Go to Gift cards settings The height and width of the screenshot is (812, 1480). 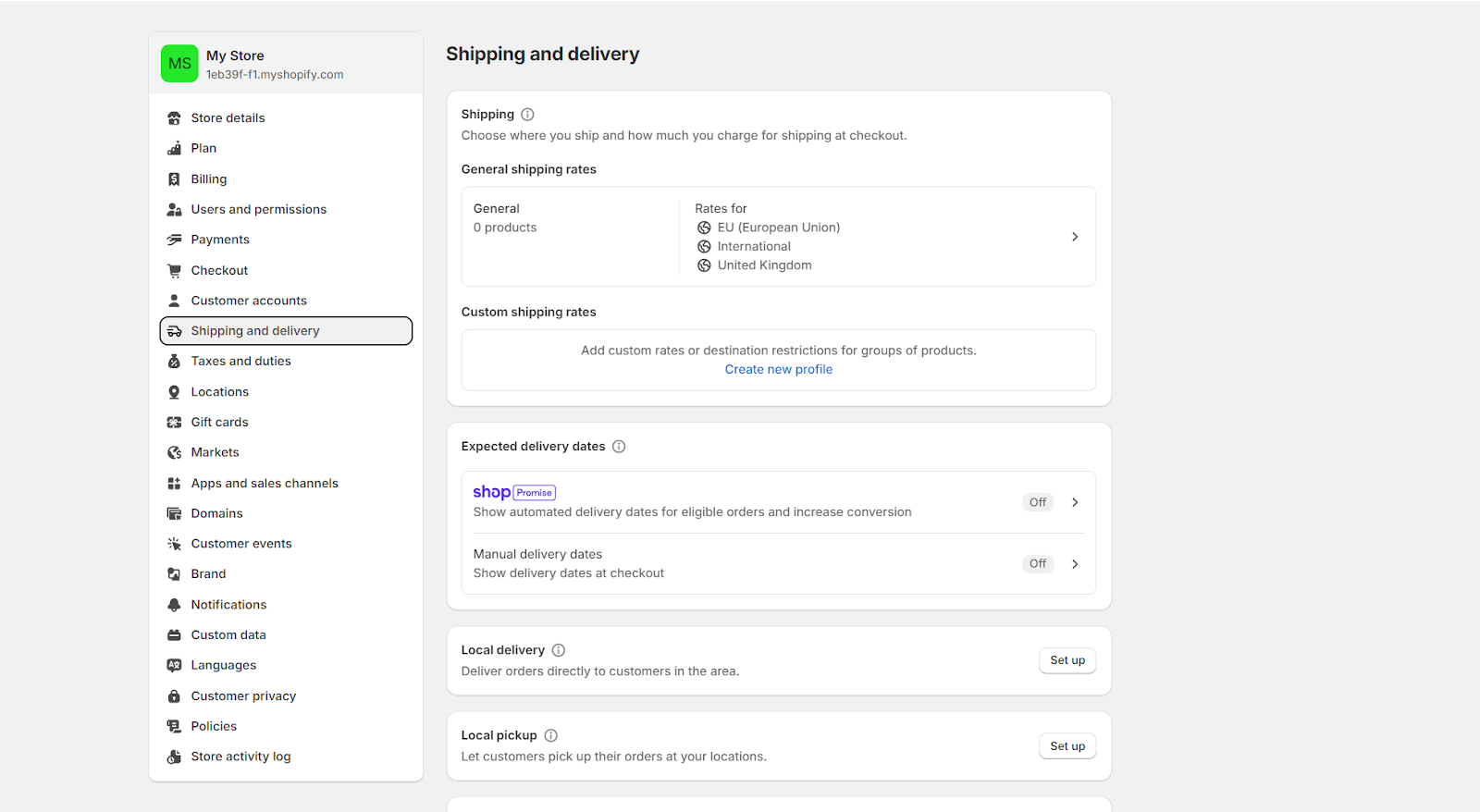tap(286, 423)
